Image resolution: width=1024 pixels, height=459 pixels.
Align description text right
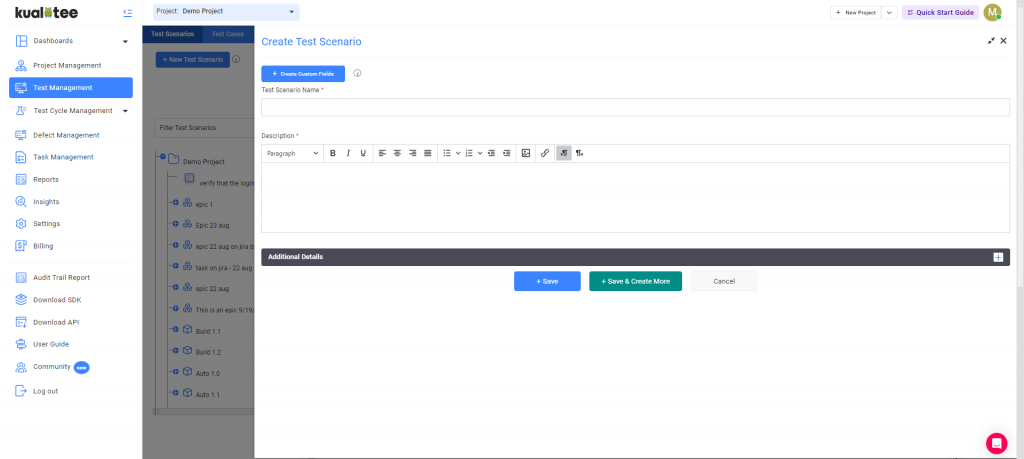click(x=412, y=153)
